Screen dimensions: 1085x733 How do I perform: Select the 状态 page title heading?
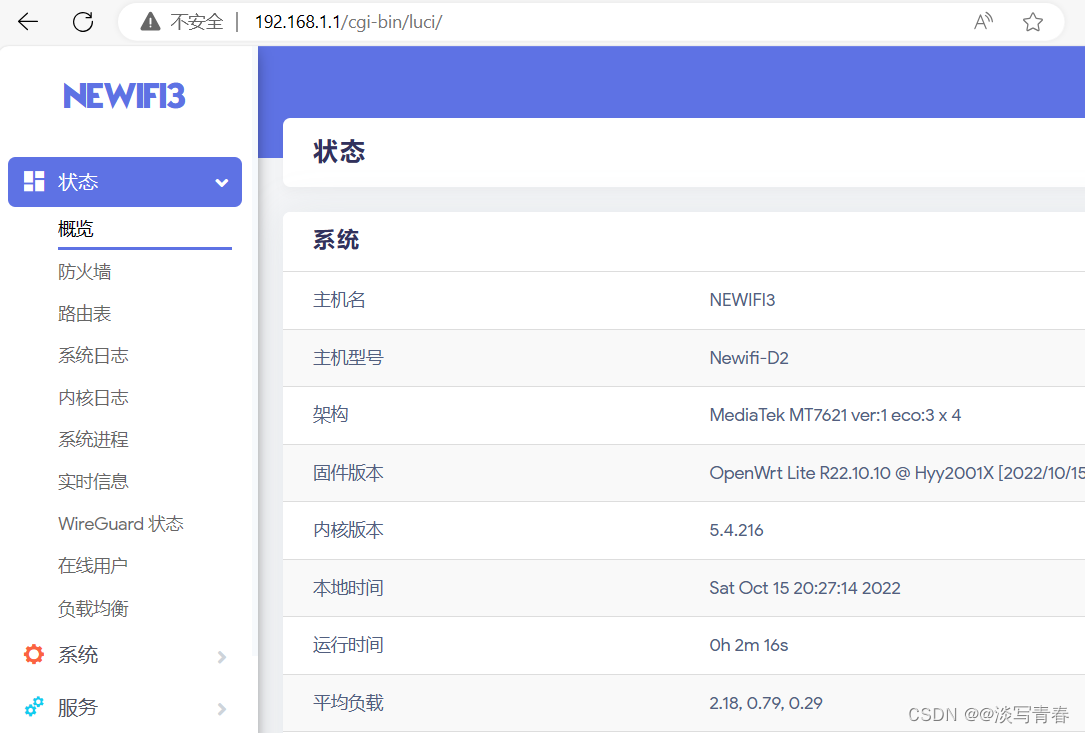[x=339, y=152]
